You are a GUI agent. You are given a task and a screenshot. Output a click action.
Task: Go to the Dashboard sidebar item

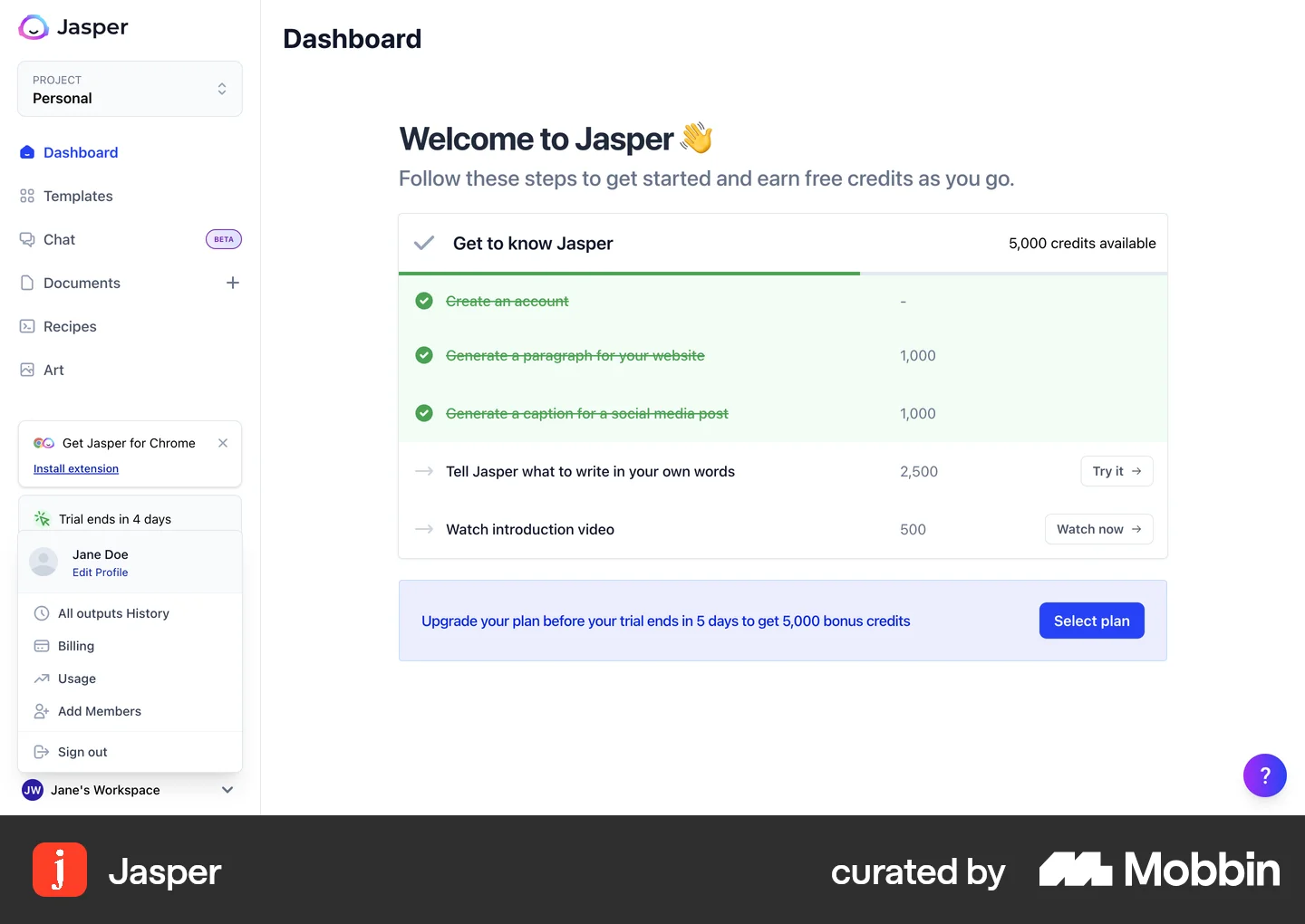(81, 152)
